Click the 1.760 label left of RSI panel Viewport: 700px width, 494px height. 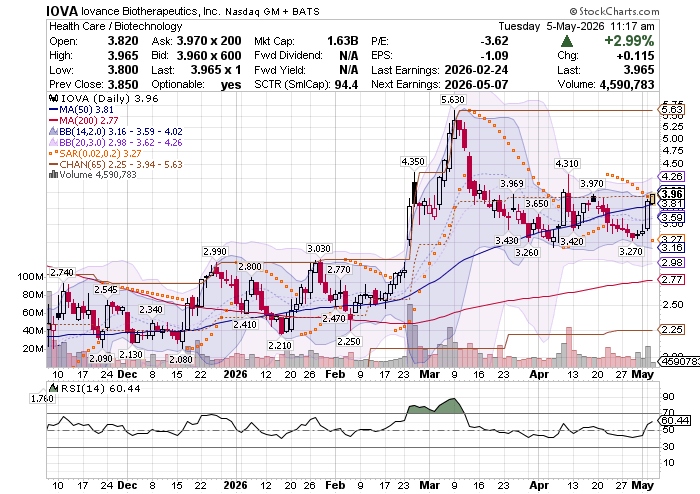[42, 399]
